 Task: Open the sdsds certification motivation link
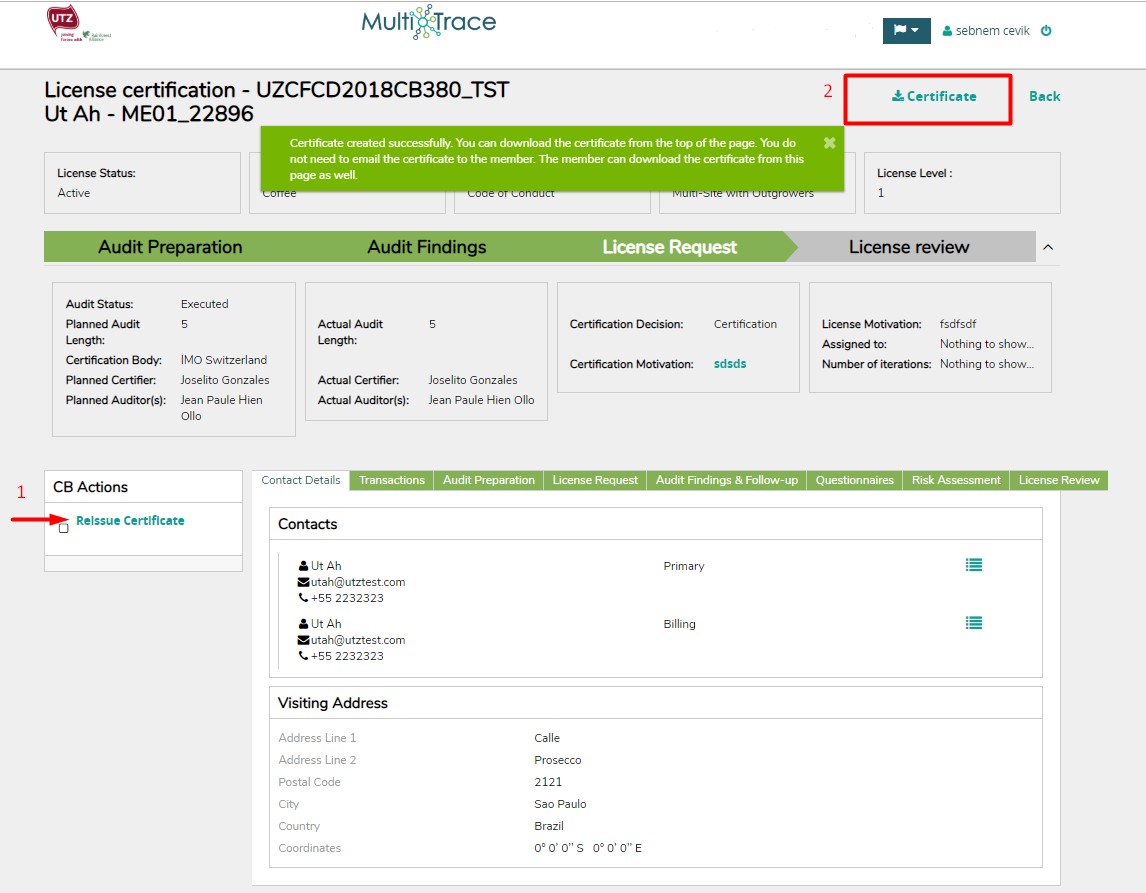729,364
